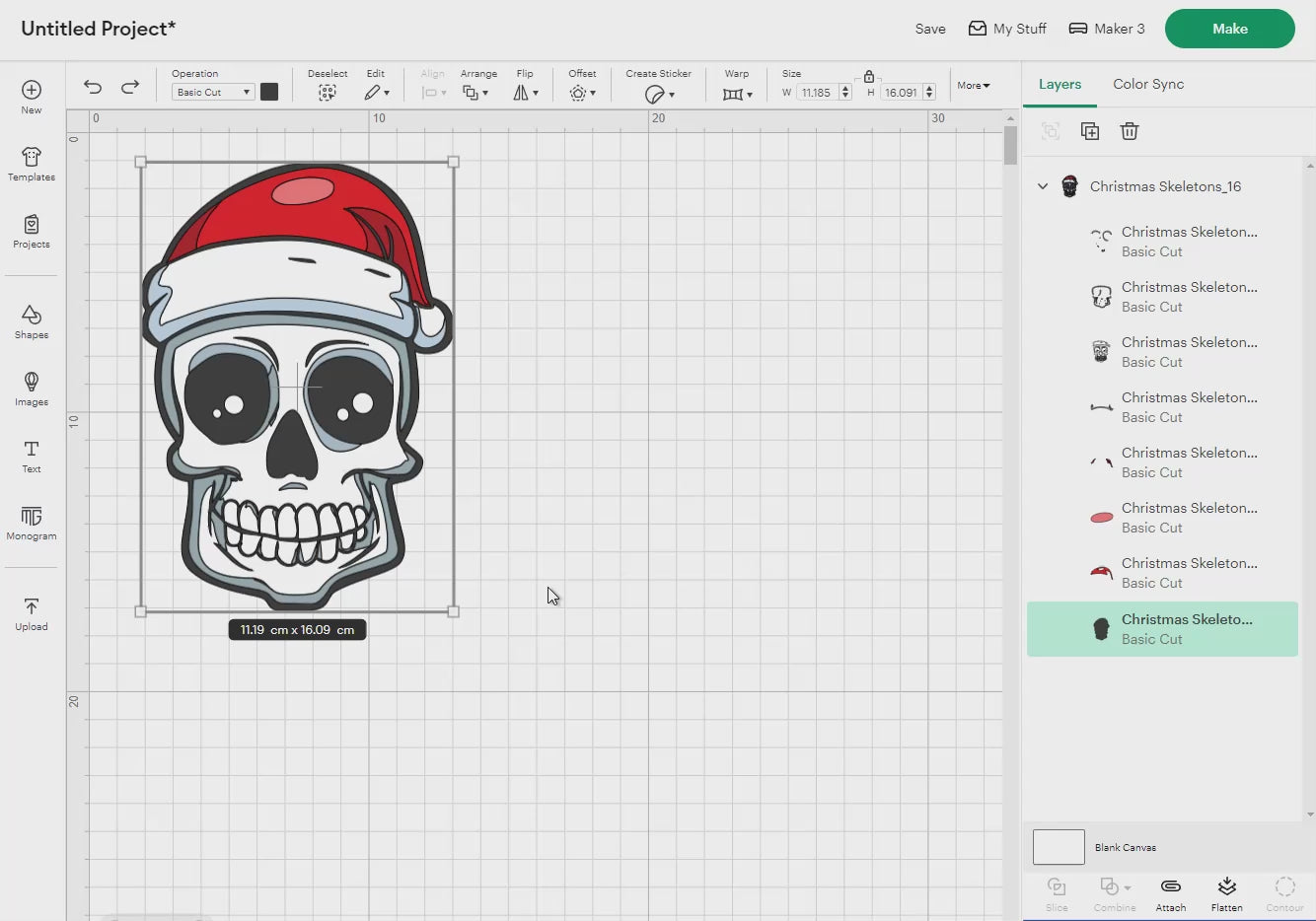Click the Flatten button
Image resolution: width=1316 pixels, height=921 pixels.
(x=1227, y=893)
